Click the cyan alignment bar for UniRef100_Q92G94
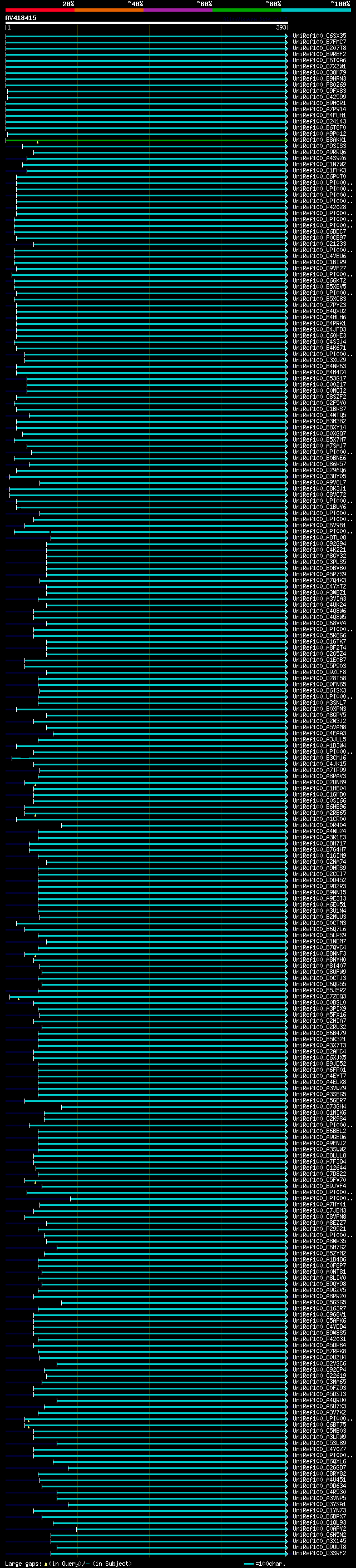356x1568 pixels. coord(167,543)
